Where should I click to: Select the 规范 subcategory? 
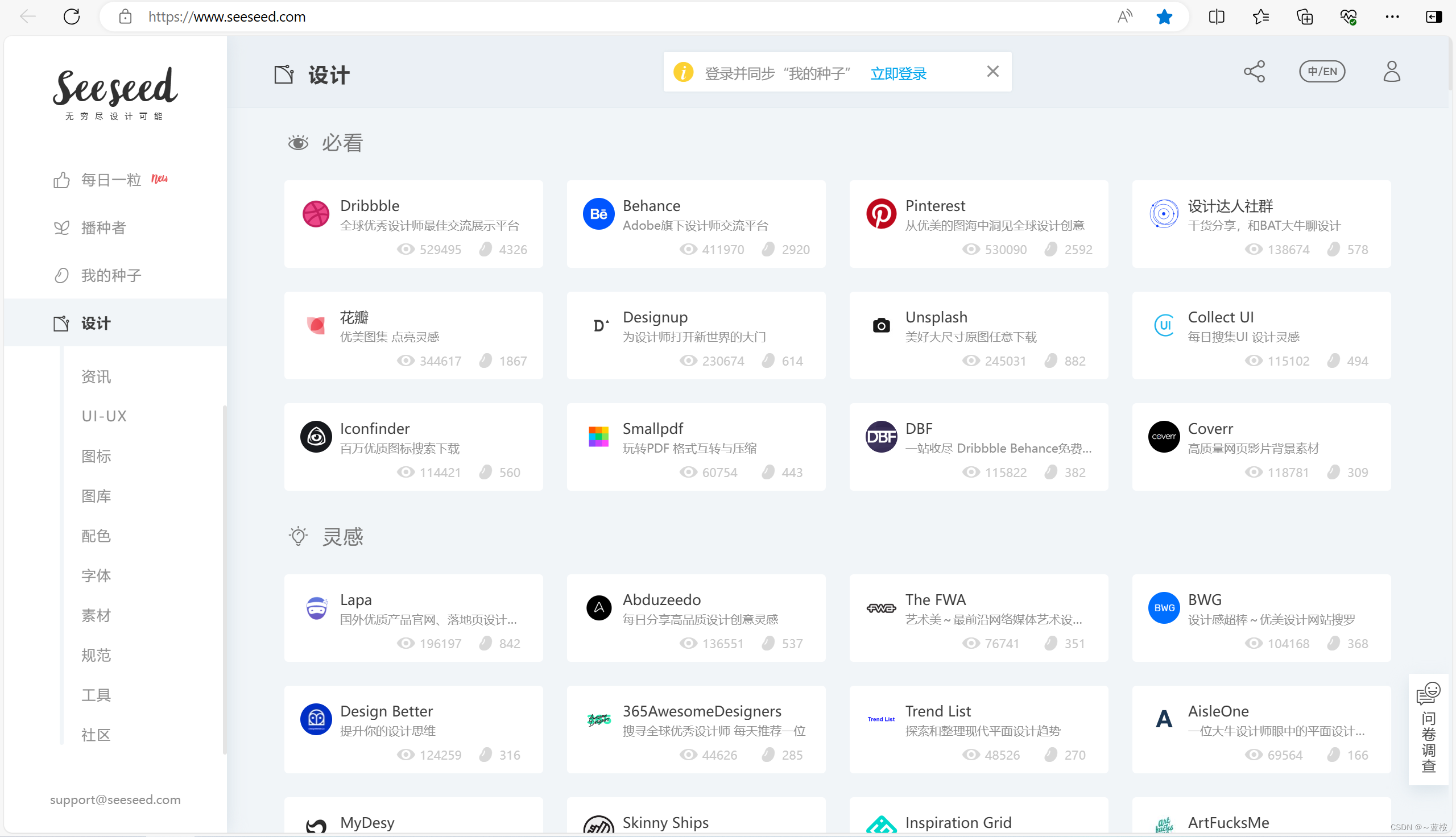96,655
